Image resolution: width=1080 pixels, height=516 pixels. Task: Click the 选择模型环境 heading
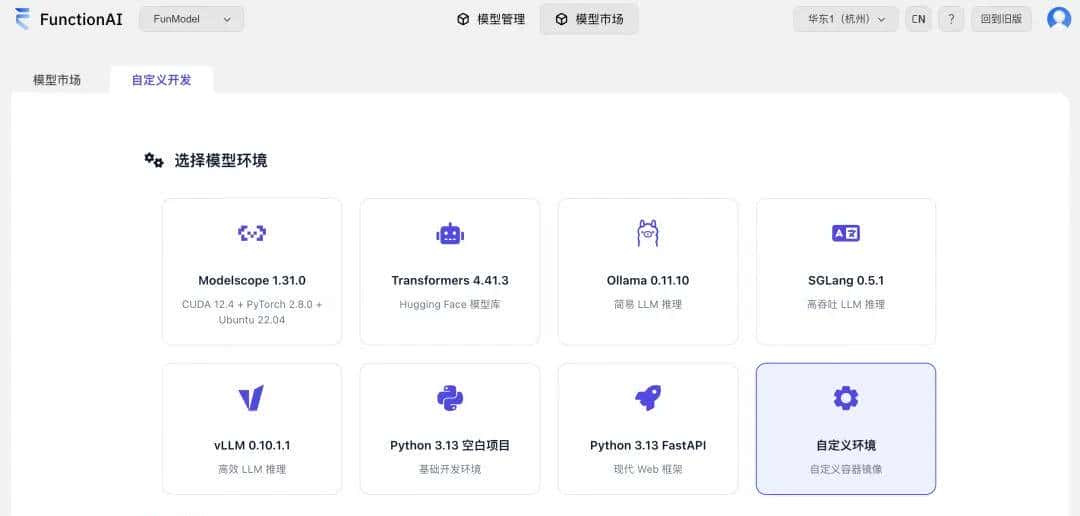click(x=220, y=161)
